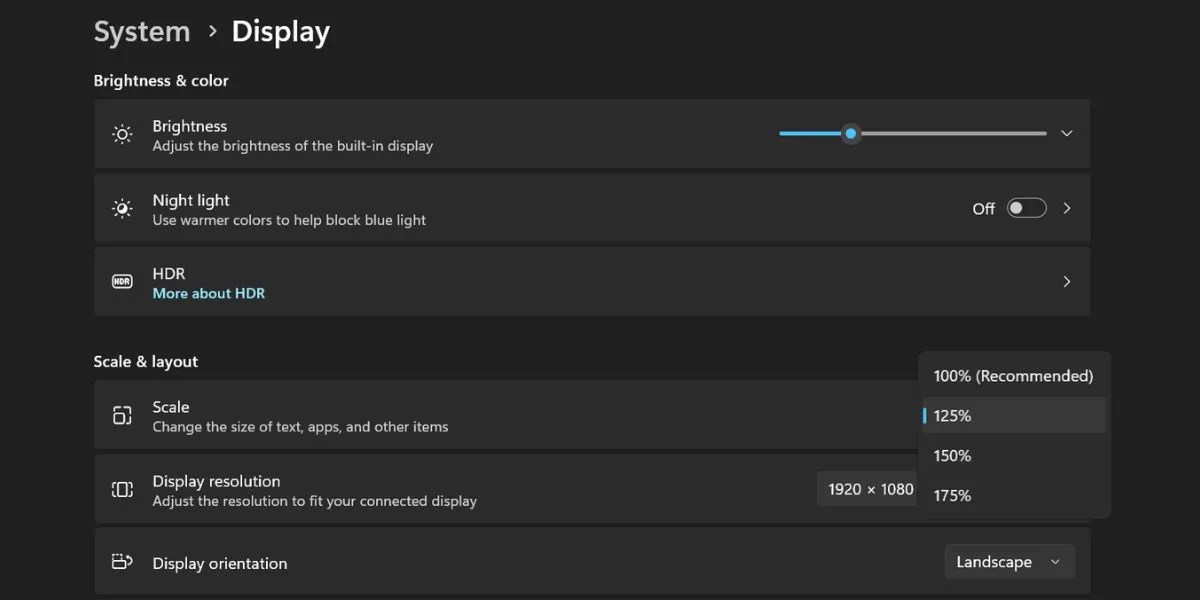Open the 1920 × 1080 resolution dropdown
Image resolution: width=1200 pixels, height=600 pixels.
868,489
